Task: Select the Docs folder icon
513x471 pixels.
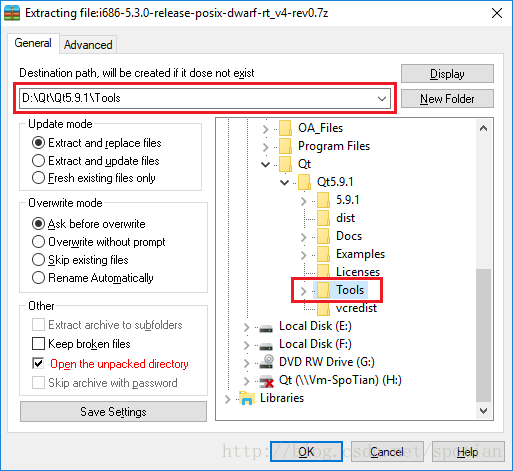Action: (323, 236)
